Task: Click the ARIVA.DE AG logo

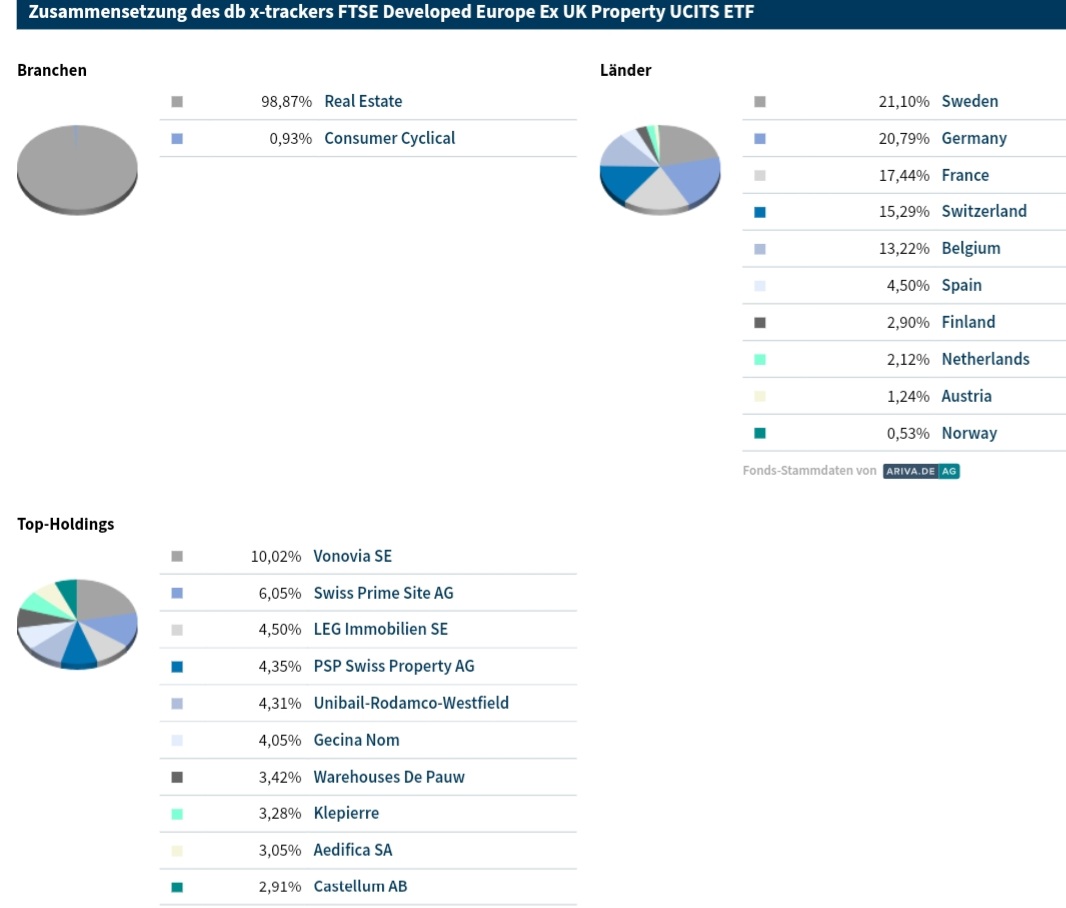Action: point(921,471)
